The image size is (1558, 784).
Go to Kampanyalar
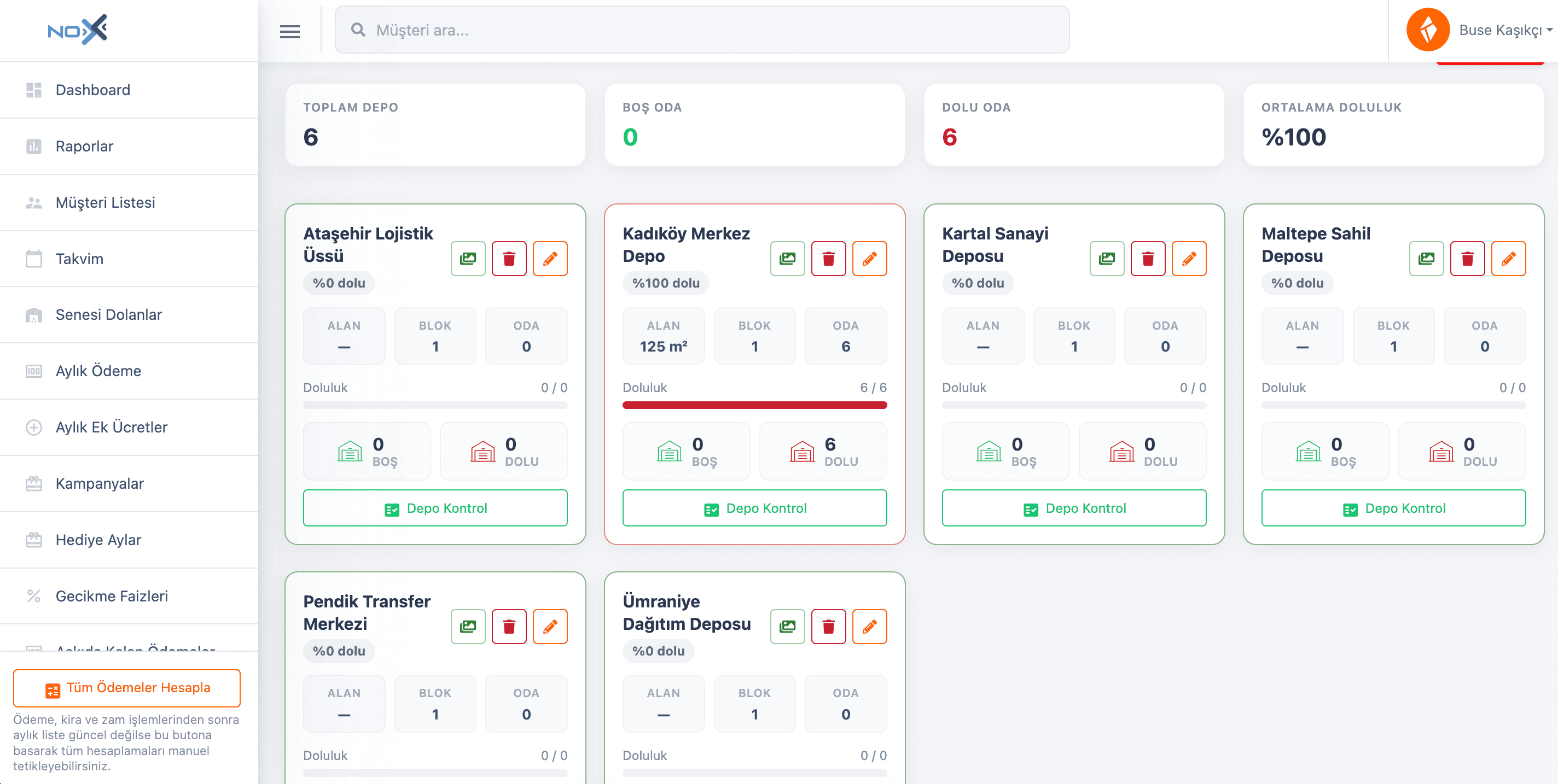[x=129, y=484]
